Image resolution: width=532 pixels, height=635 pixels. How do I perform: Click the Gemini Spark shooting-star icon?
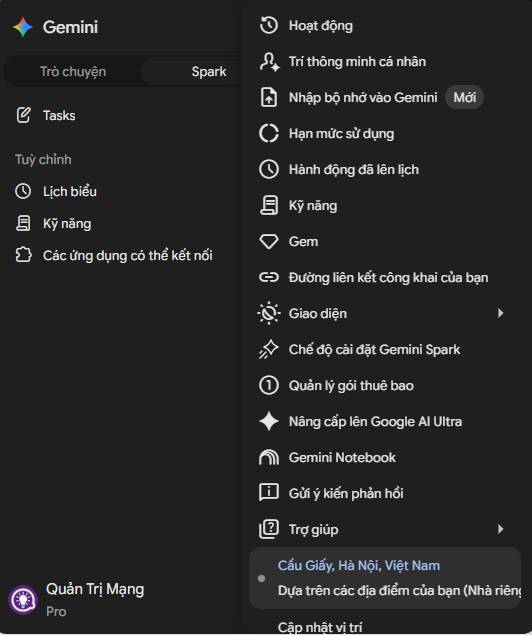click(x=268, y=349)
